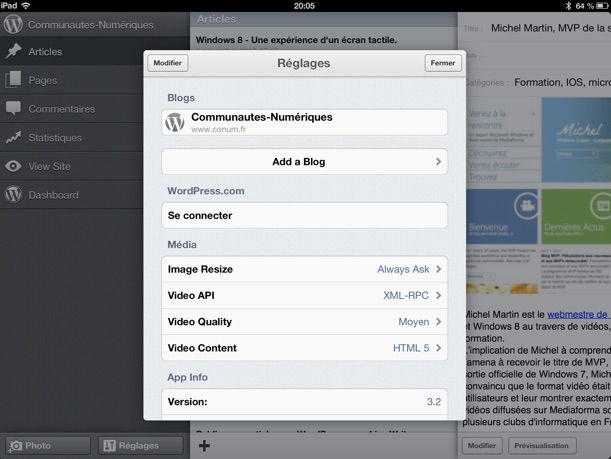Click the Video API label
This screenshot has height=459, width=611.
pyautogui.click(x=191, y=295)
